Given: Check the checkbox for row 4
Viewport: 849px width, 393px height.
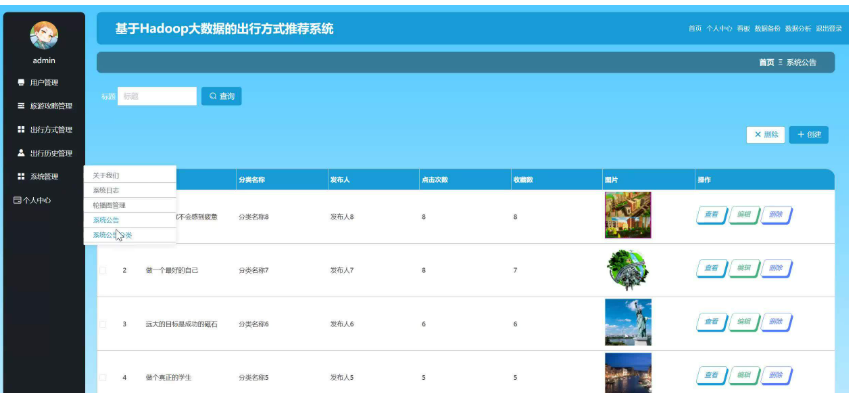Looking at the screenshot, I should [x=103, y=377].
